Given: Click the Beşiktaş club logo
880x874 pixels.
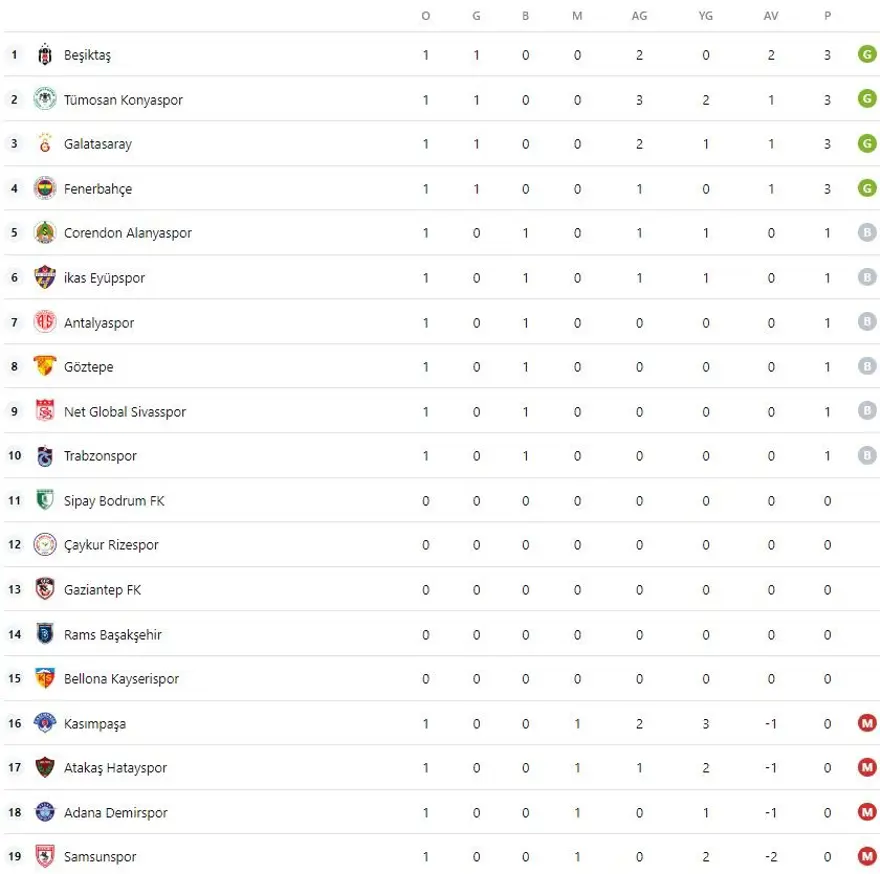Looking at the screenshot, I should (x=45, y=55).
